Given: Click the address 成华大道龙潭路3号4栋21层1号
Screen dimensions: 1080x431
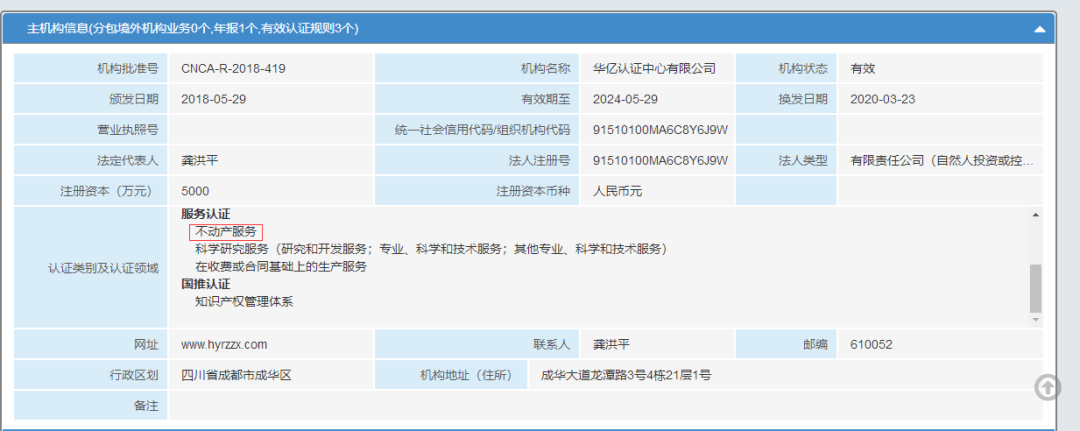Looking at the screenshot, I should [x=625, y=376].
